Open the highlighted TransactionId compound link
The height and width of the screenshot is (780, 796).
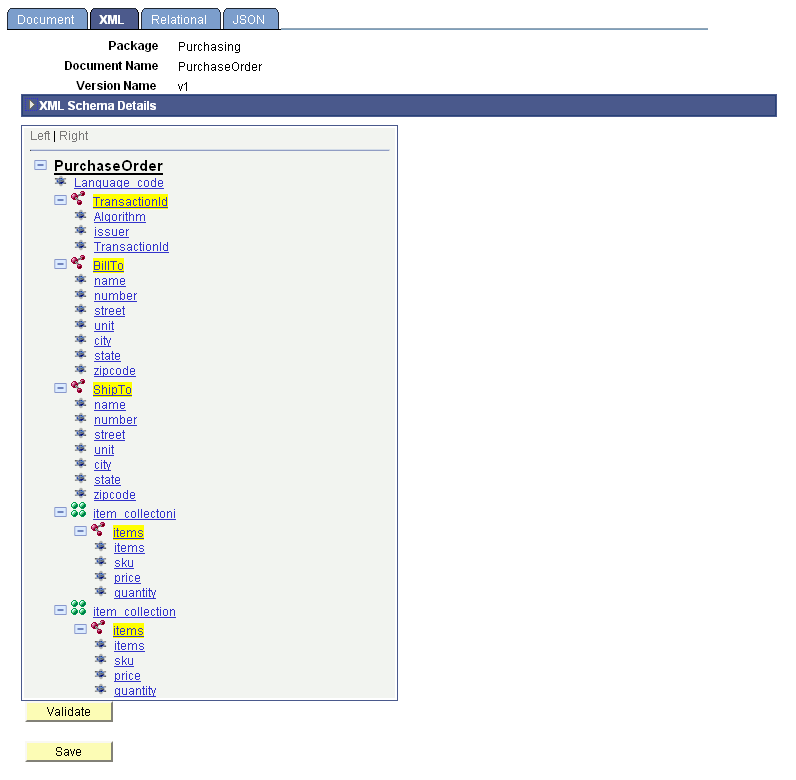[130, 202]
